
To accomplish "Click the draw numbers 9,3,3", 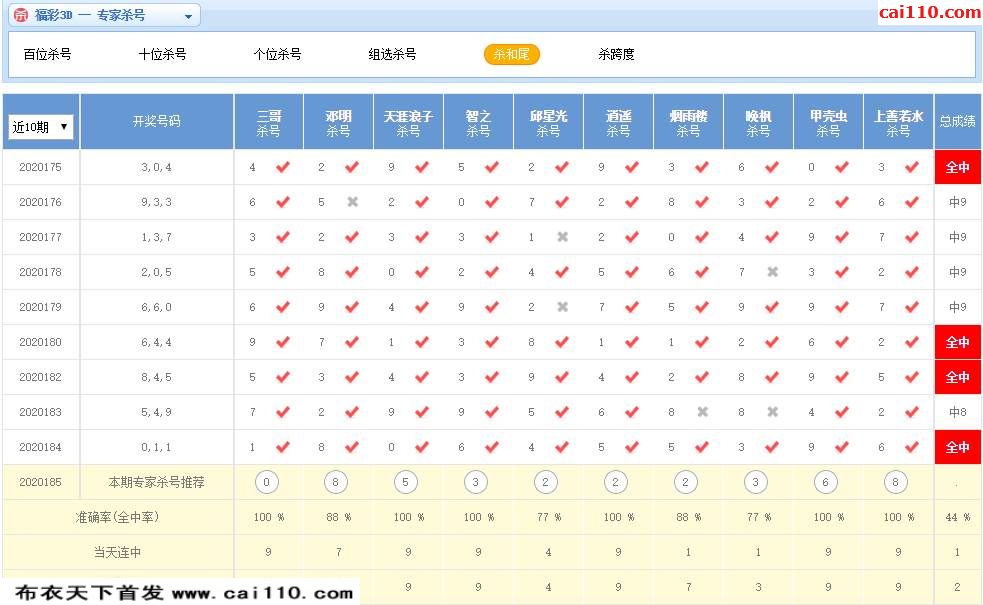I will (x=156, y=202).
